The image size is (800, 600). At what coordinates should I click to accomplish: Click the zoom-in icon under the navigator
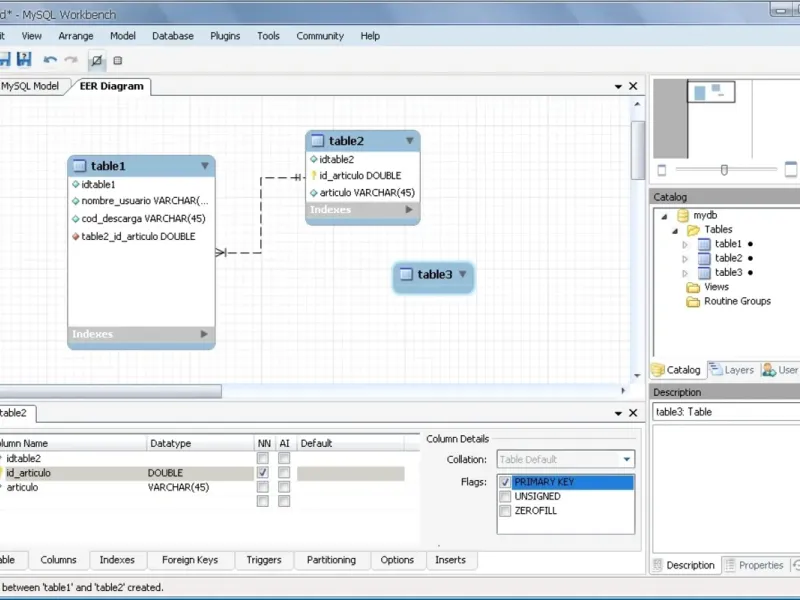coord(790,170)
